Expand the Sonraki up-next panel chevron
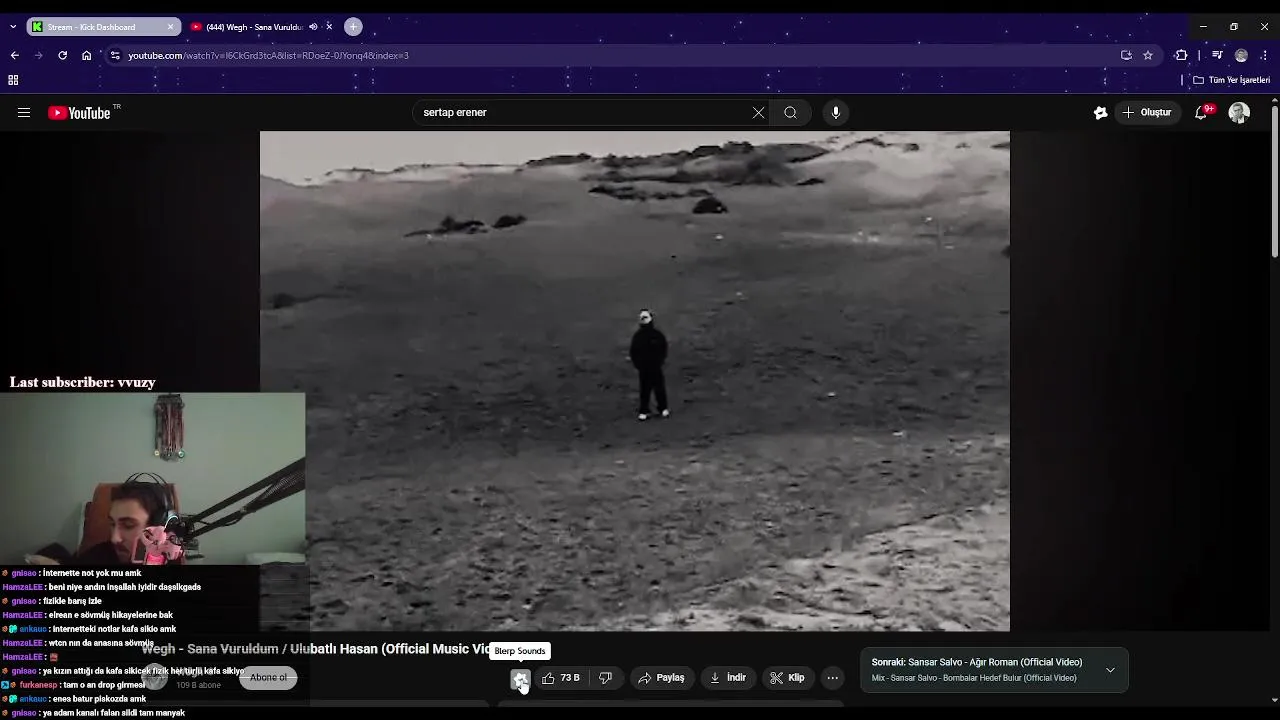Screen dimensions: 1280x720 (x=1110, y=670)
